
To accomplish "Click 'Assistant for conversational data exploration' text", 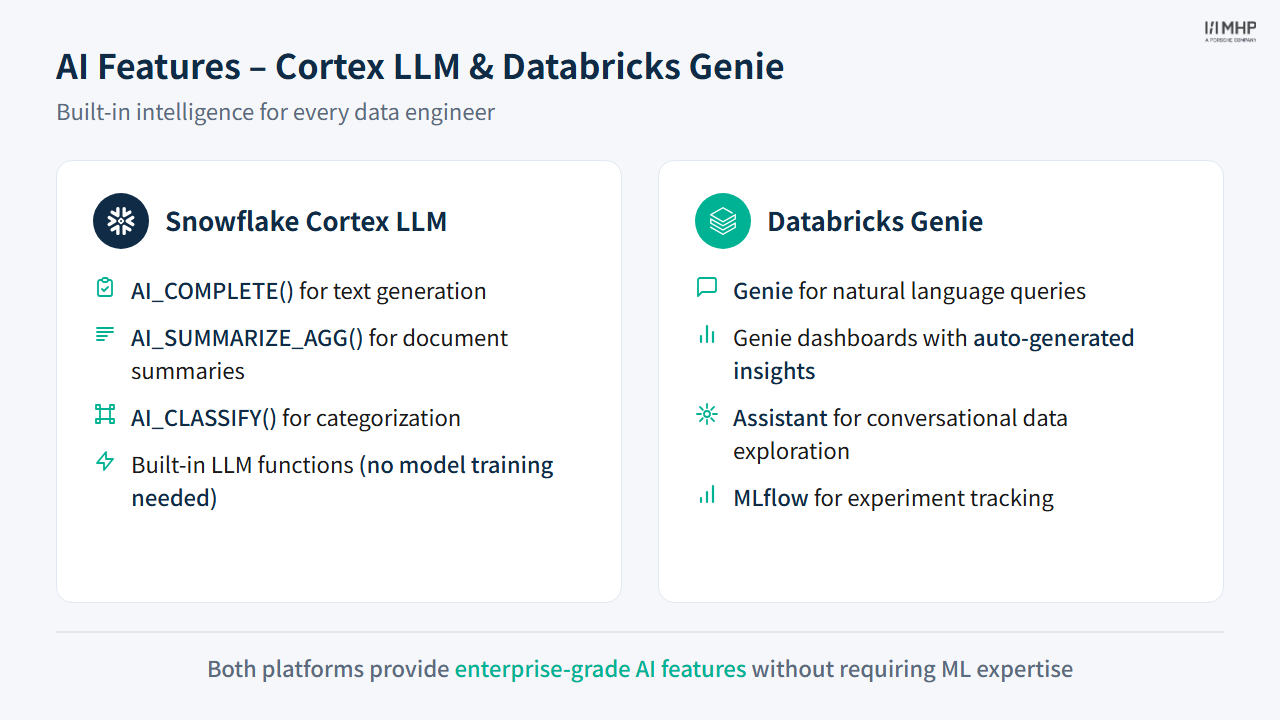I will coord(900,434).
